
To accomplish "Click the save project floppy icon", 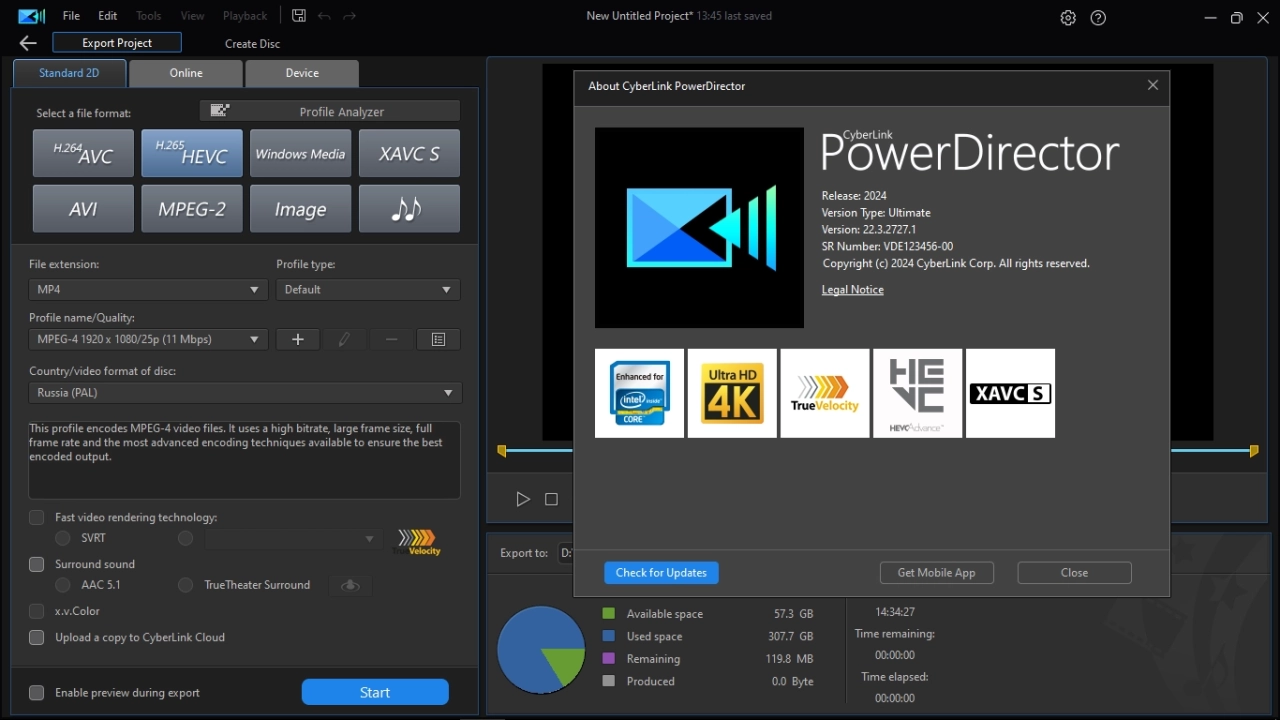I will (299, 16).
